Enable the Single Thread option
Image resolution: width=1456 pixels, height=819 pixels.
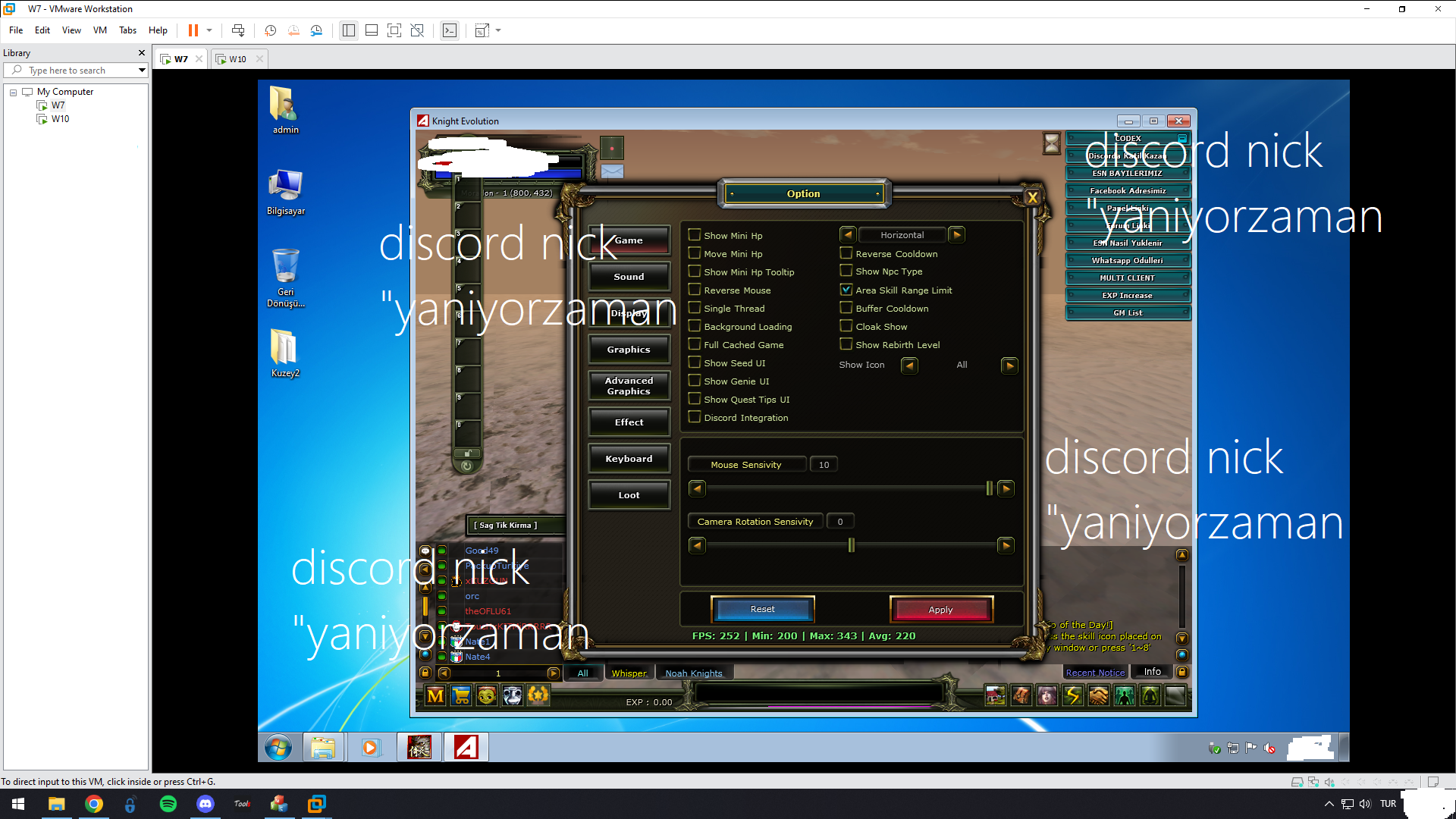coord(694,308)
